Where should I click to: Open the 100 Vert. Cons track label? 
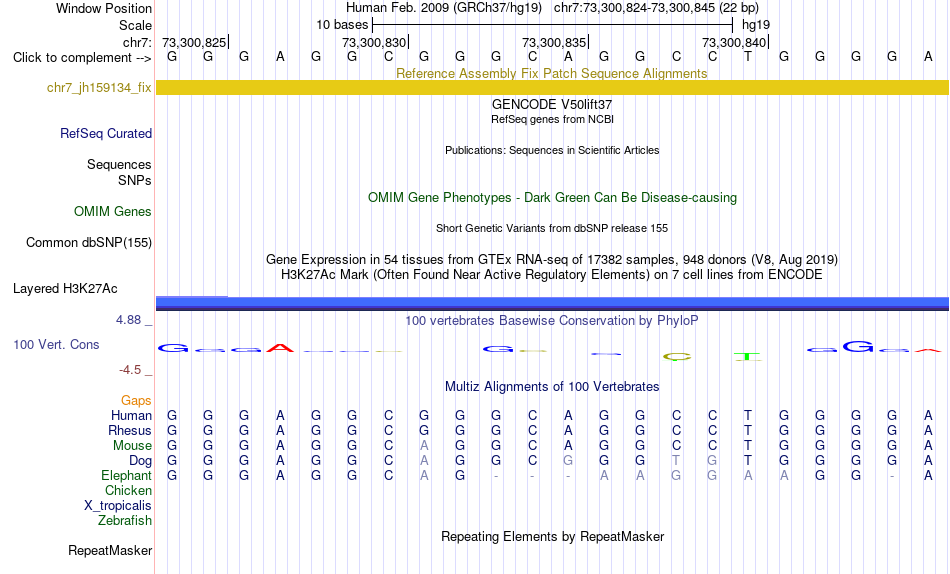[x=56, y=344]
